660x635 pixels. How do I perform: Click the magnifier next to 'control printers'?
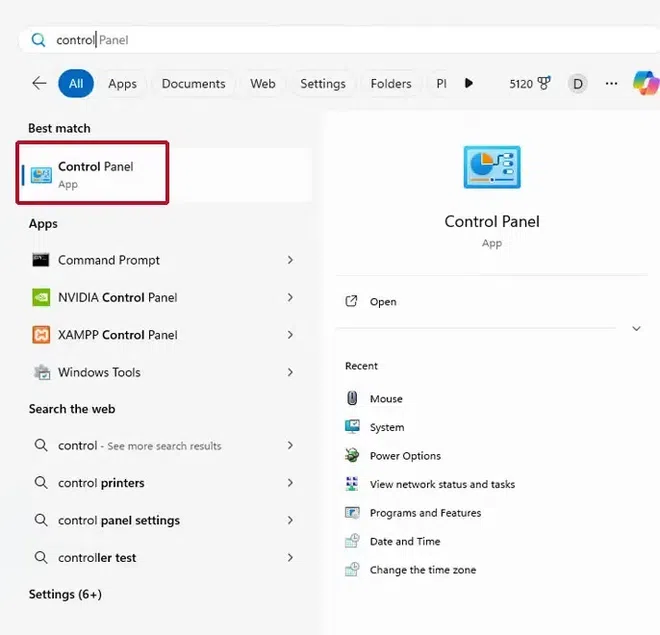[41, 482]
